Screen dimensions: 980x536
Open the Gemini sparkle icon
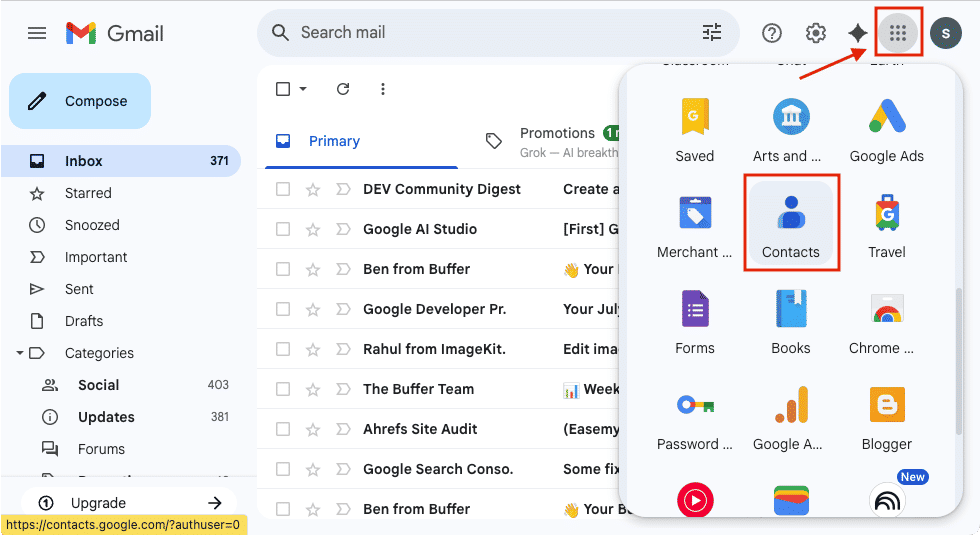coord(858,32)
